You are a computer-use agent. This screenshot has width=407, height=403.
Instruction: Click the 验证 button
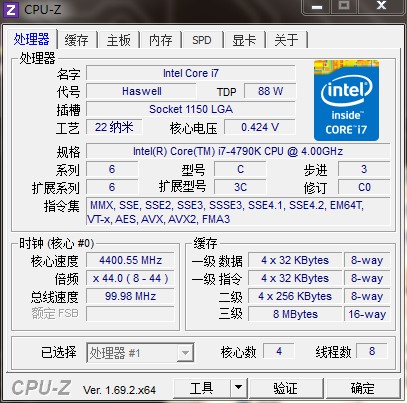(286, 388)
